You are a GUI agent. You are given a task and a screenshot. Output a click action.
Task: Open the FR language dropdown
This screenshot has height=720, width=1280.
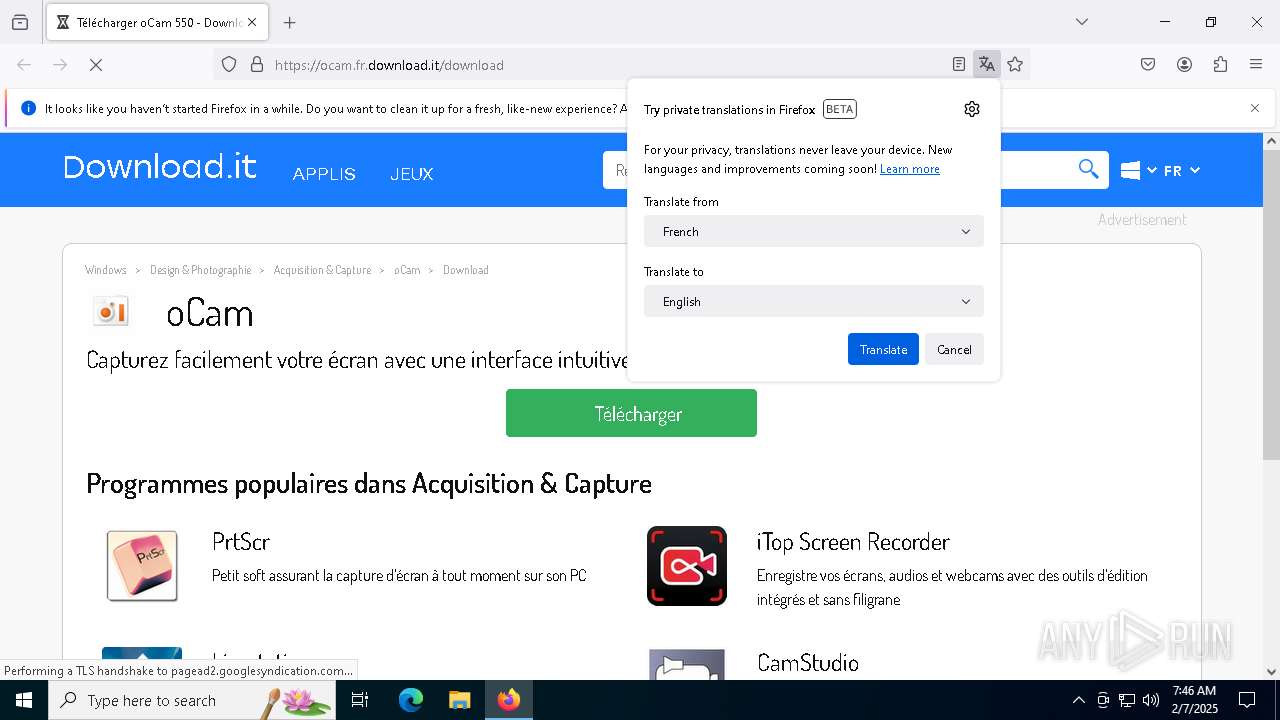[1182, 171]
